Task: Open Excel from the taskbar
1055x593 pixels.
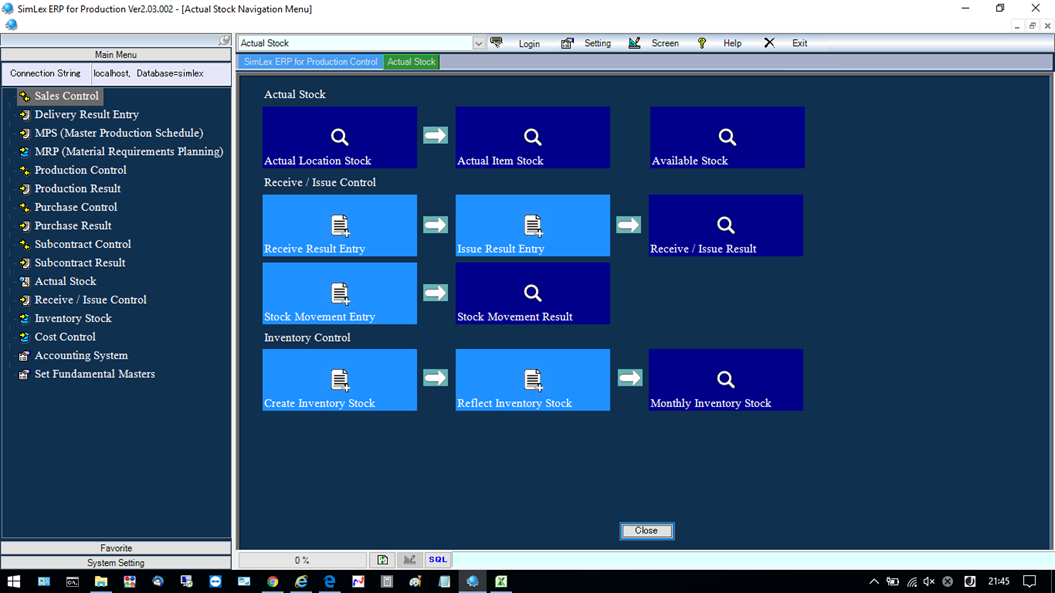Action: 501,582
